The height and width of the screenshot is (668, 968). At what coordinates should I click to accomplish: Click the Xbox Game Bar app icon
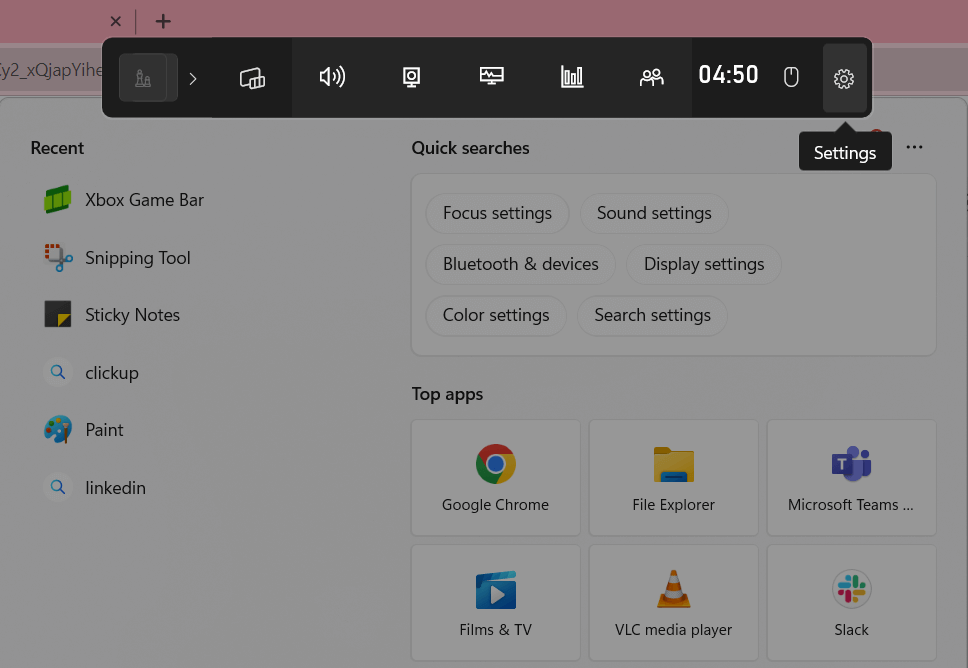point(57,199)
